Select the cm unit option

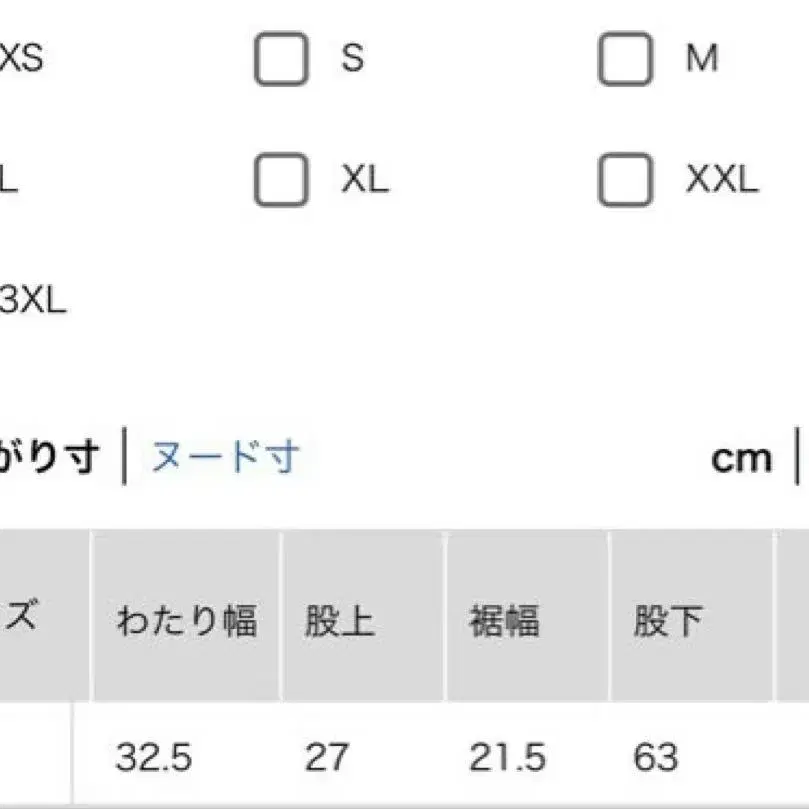[741, 458]
